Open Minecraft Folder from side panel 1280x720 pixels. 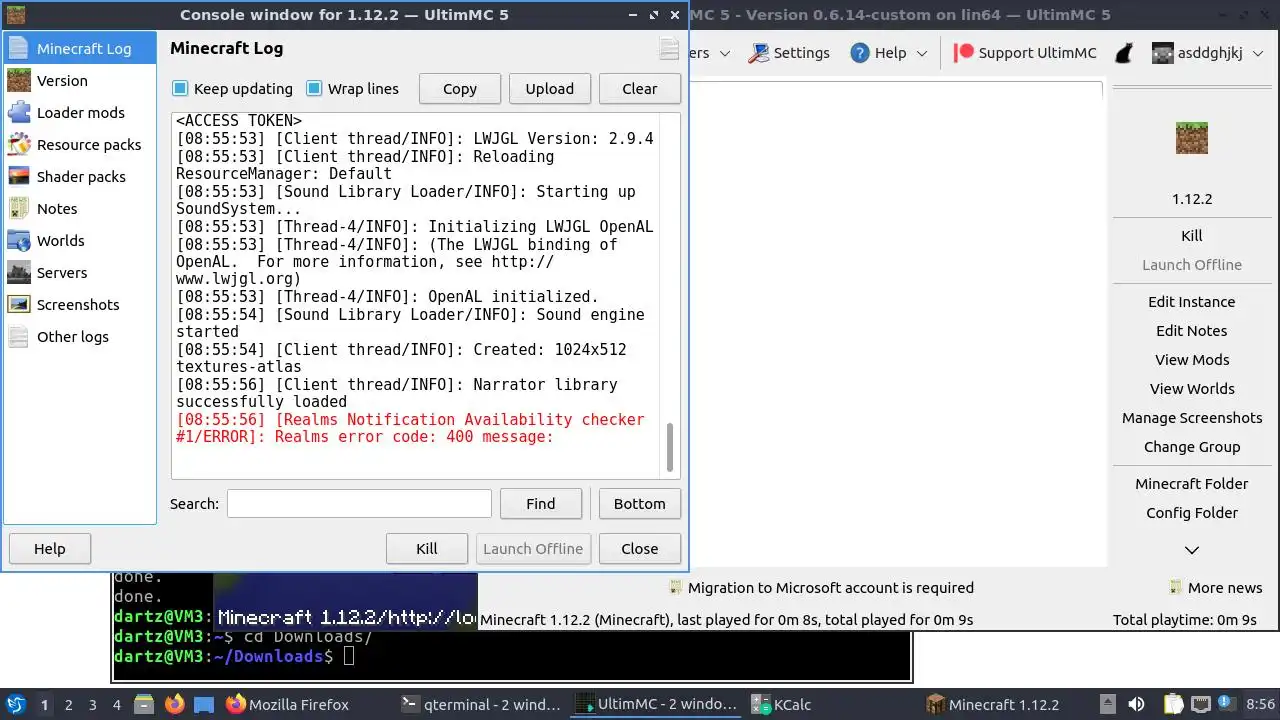point(1192,484)
